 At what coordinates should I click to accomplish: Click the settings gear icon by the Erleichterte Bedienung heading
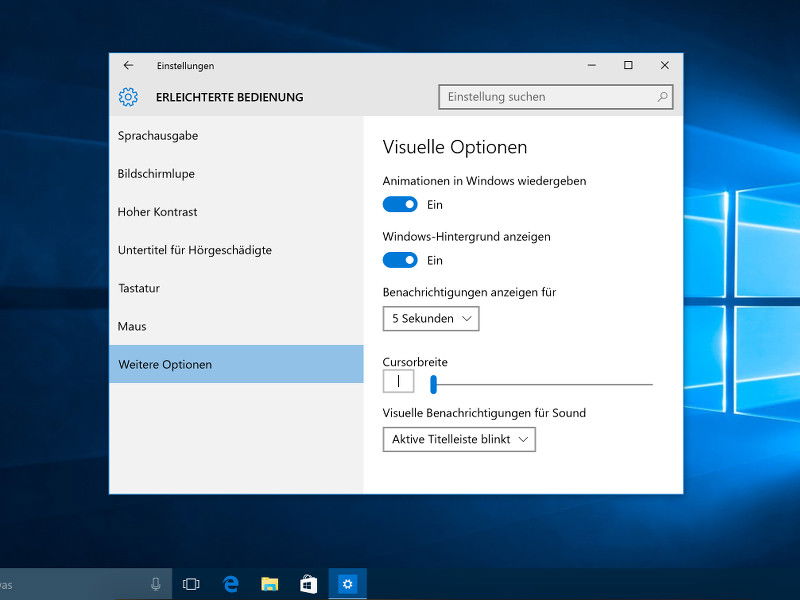(x=128, y=97)
